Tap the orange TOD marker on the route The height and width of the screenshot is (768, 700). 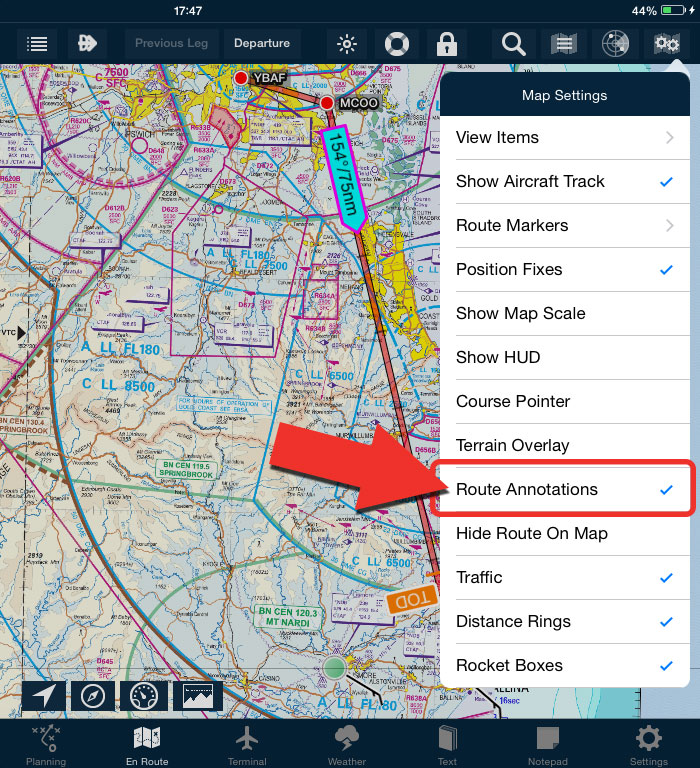tap(412, 599)
